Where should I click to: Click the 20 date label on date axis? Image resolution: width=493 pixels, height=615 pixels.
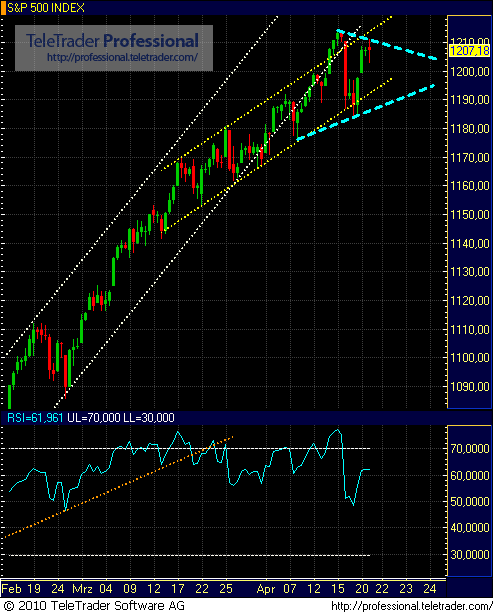pos(362,589)
